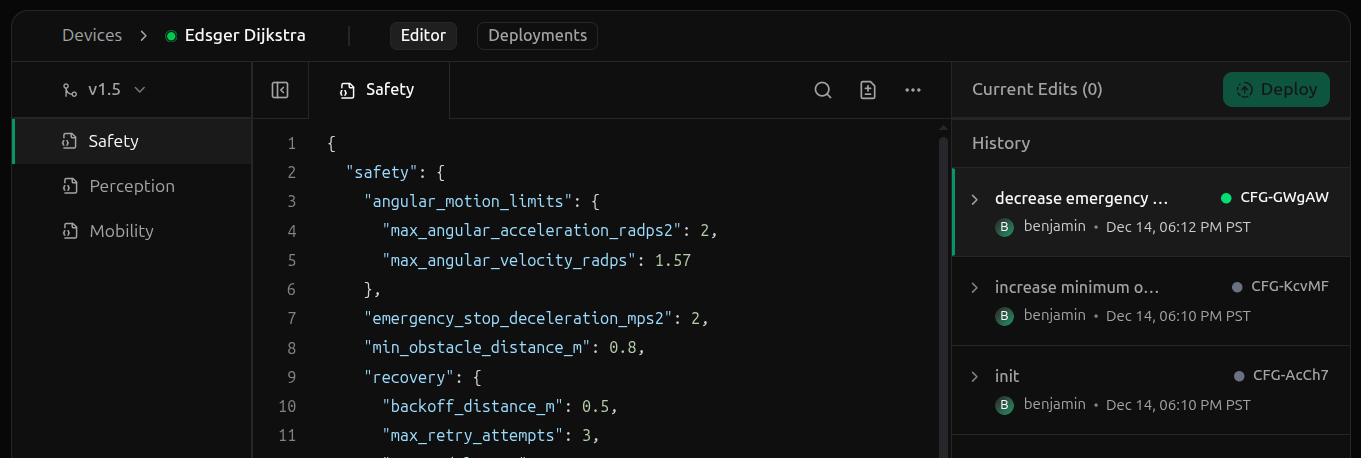Click the Perception file icon in sidebar
Viewport: 1361px width, 458px height.
69,186
